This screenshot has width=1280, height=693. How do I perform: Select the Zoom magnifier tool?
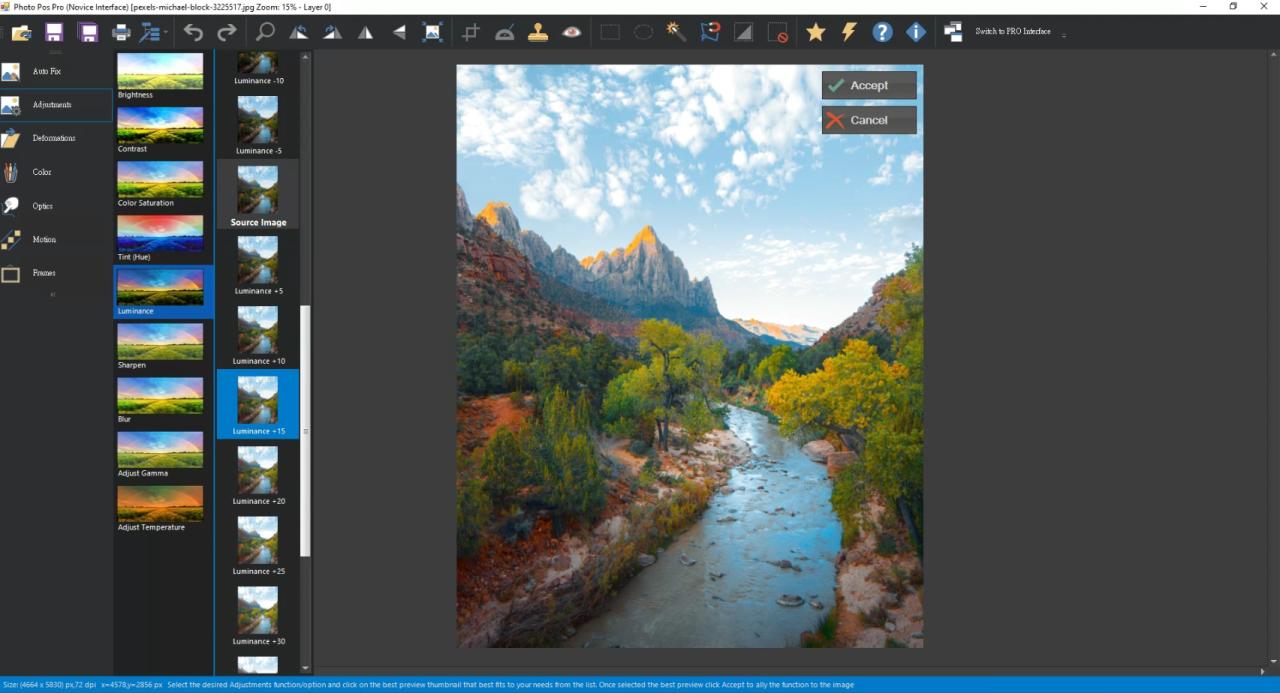pyautogui.click(x=265, y=32)
